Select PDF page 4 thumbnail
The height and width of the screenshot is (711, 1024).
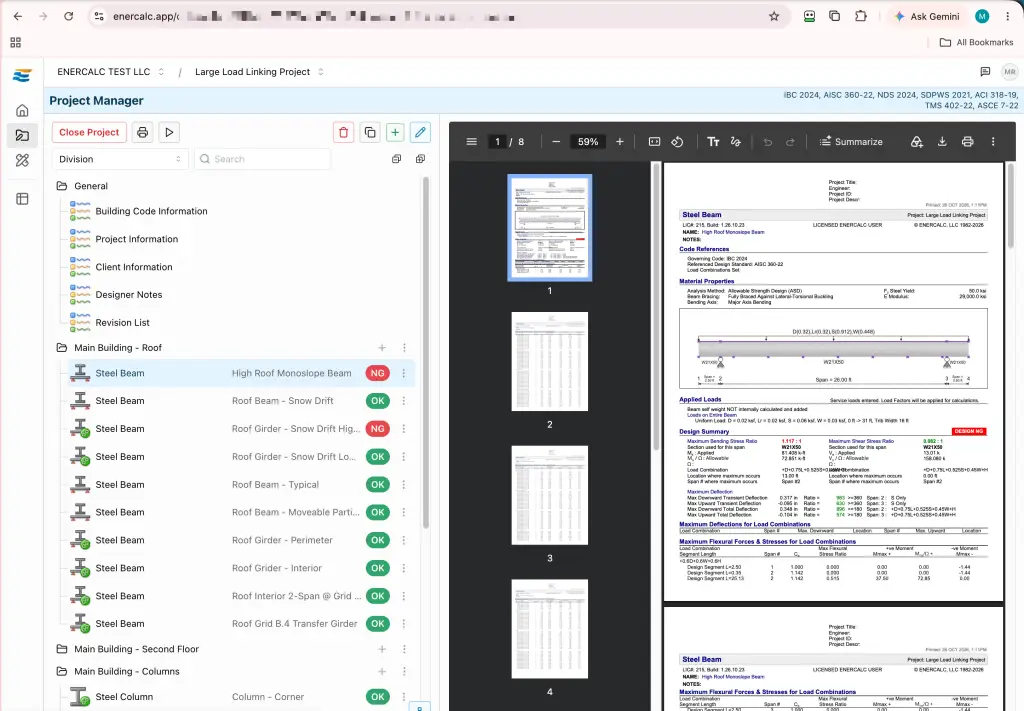coord(549,629)
